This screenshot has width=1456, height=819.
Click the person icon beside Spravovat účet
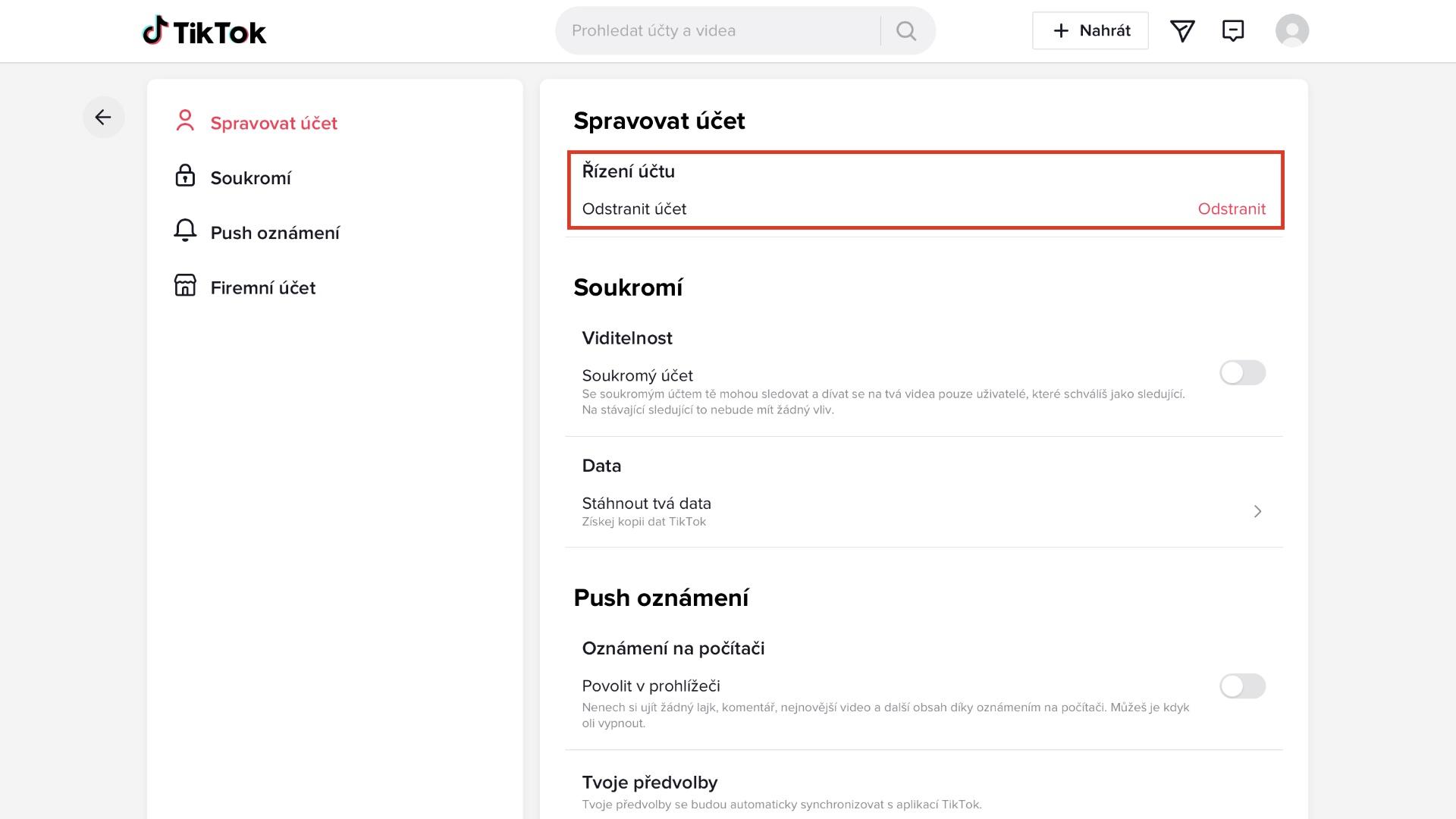point(185,121)
